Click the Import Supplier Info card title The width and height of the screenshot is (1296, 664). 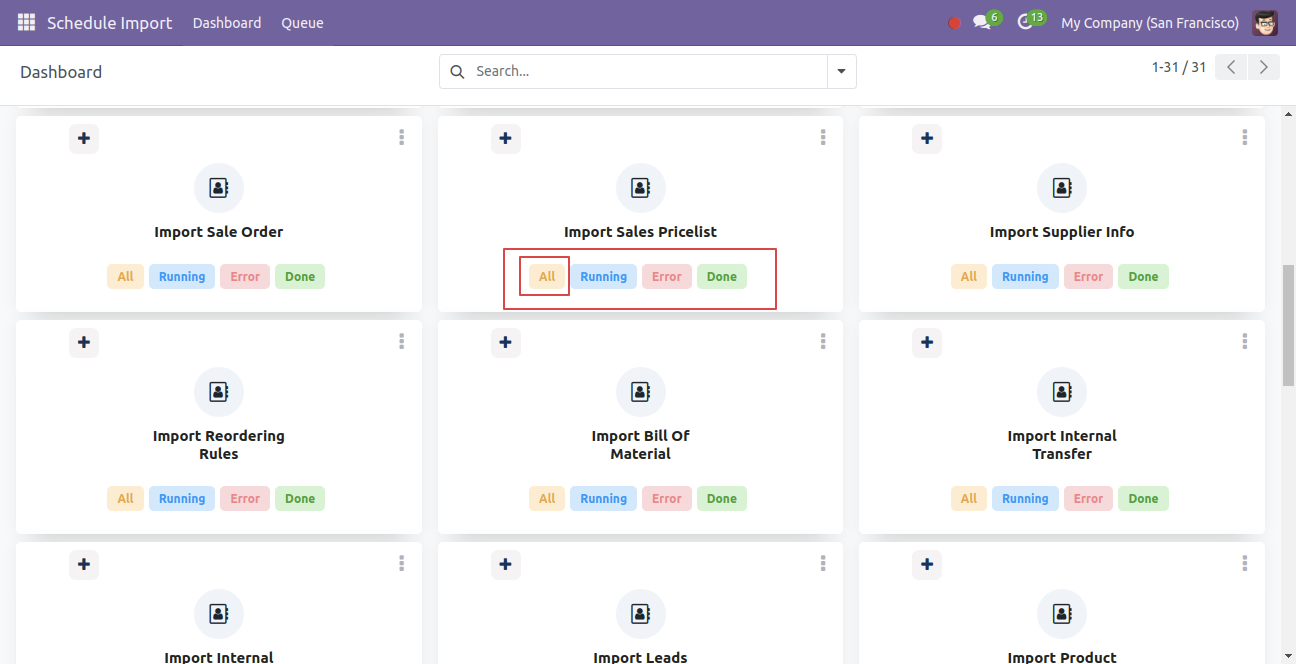[1062, 232]
